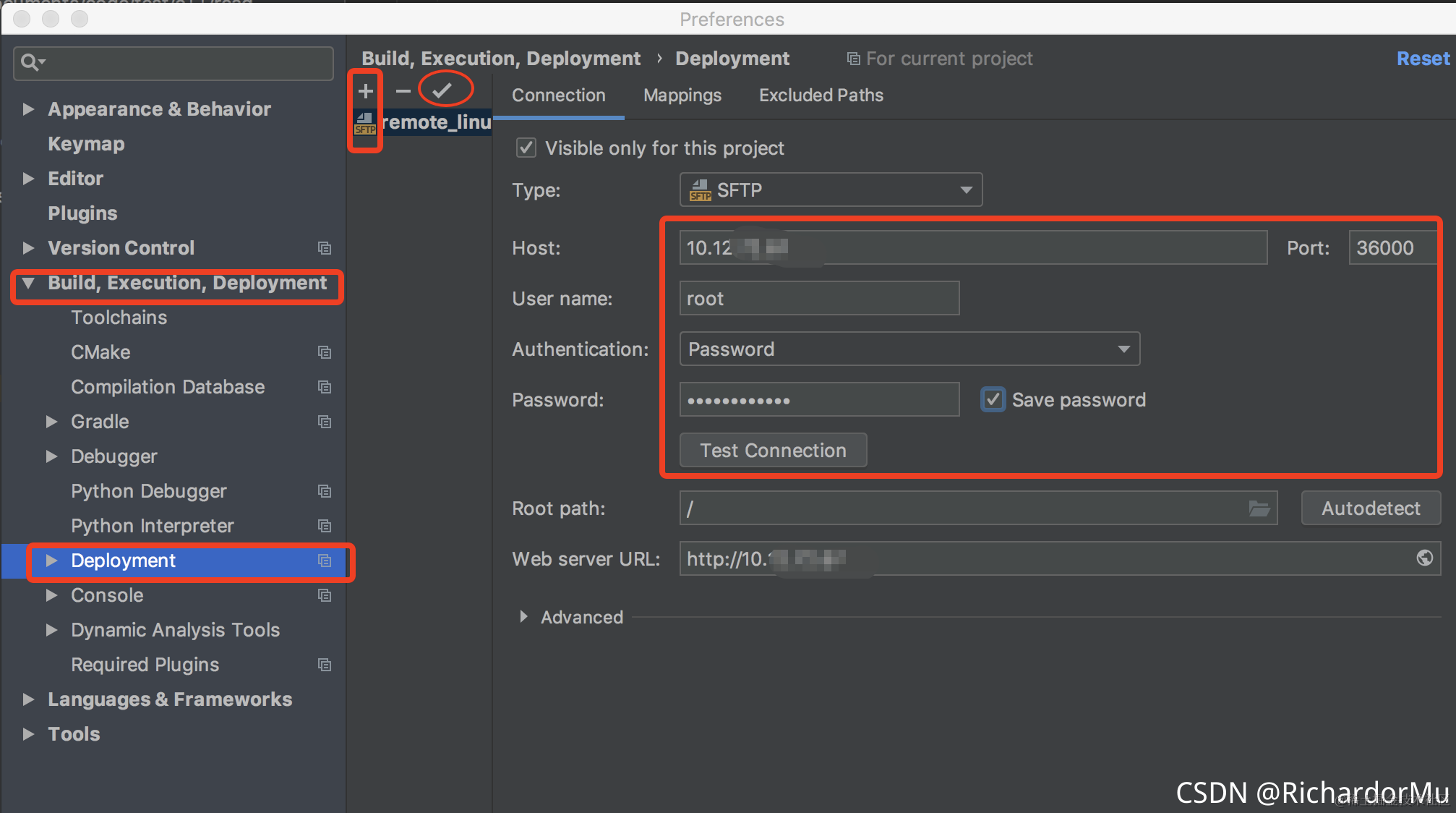Toggle Visible only for this project checkbox
The width and height of the screenshot is (1456, 813).
(526, 148)
